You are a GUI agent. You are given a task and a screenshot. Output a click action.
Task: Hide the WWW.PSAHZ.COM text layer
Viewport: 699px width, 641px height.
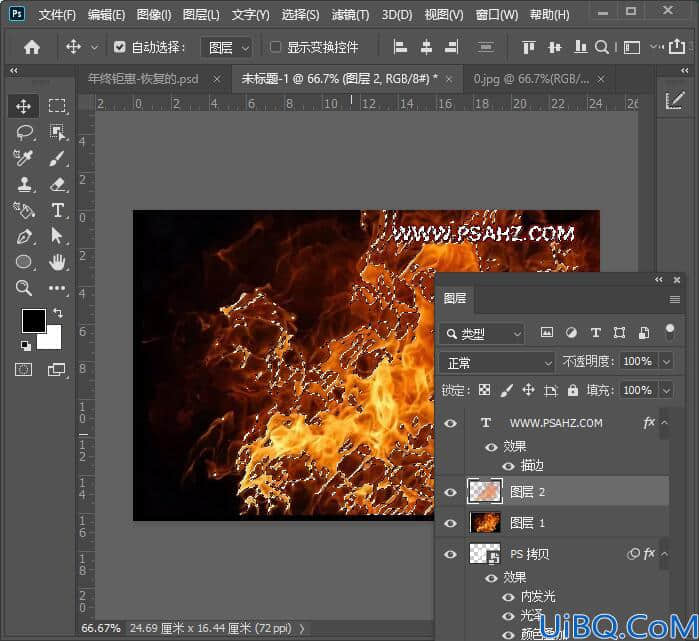tap(450, 423)
